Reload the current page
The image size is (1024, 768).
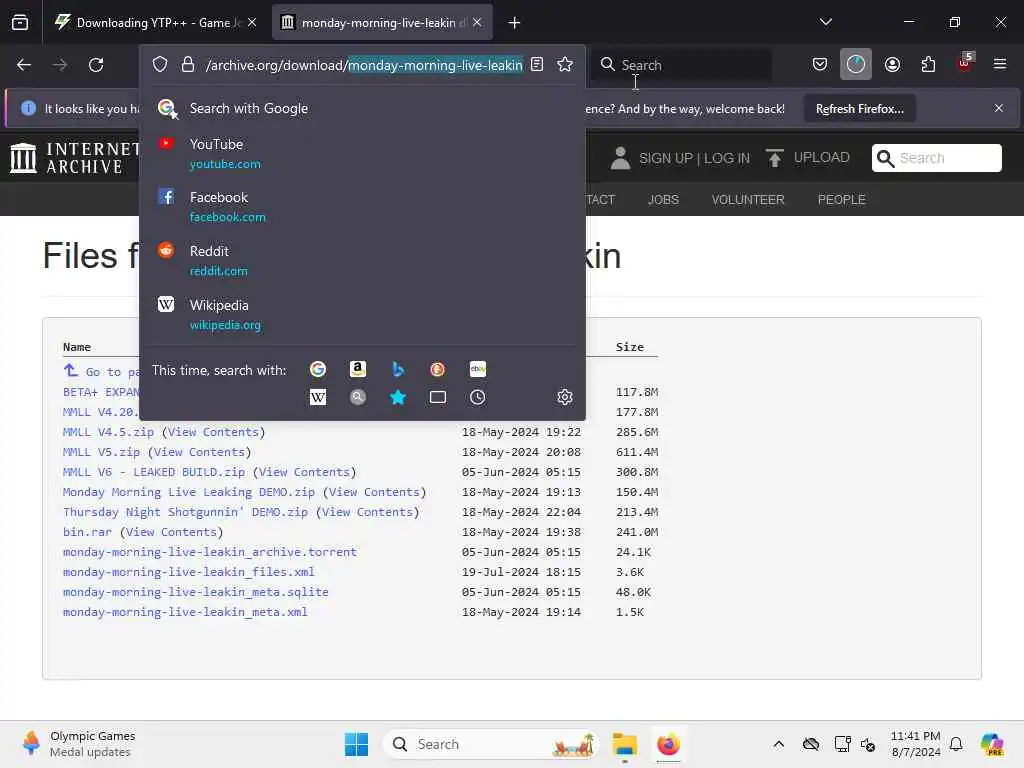pos(96,65)
